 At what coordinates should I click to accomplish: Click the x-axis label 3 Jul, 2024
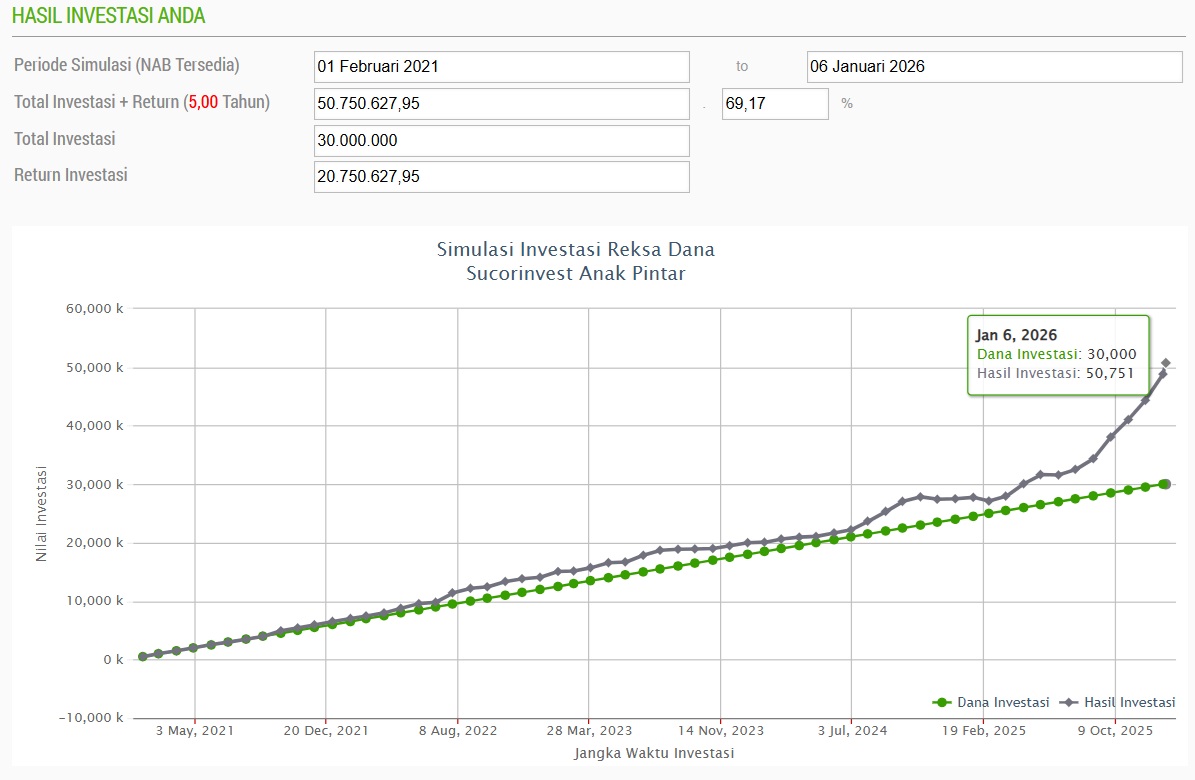click(852, 730)
